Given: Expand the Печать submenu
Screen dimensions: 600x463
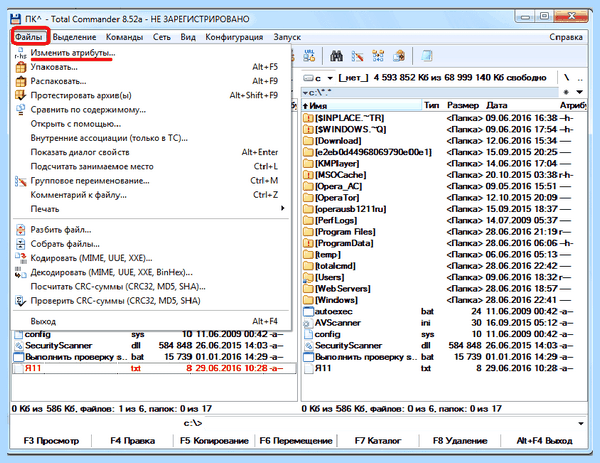Looking at the screenshot, I should [x=151, y=209].
